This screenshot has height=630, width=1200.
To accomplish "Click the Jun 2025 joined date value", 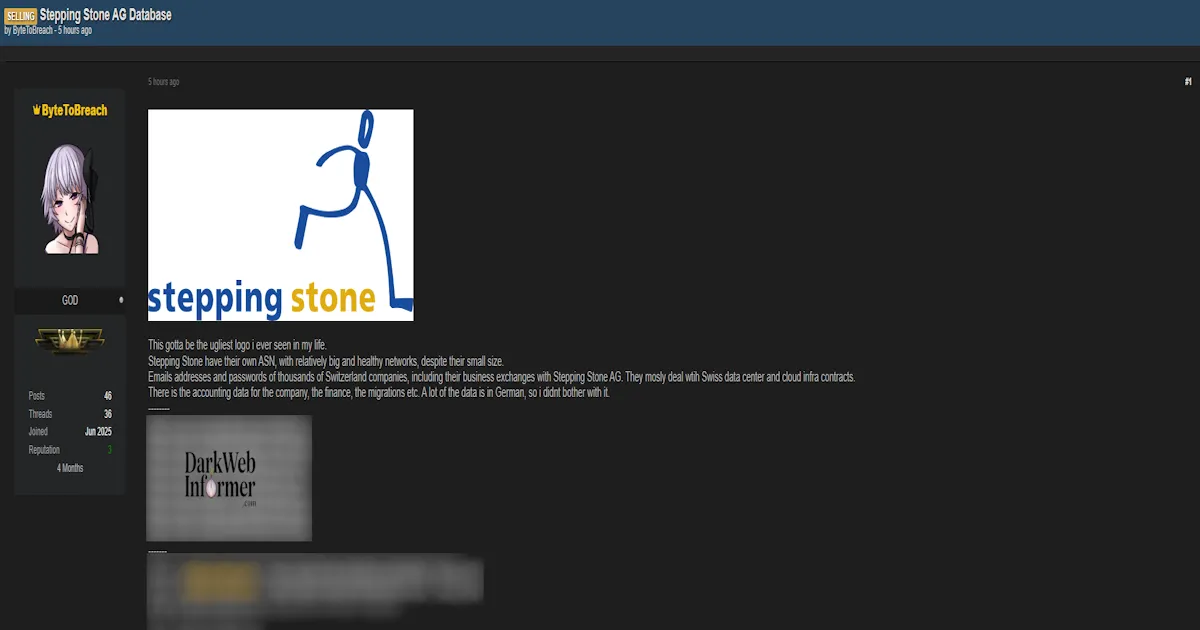I will click(99, 431).
